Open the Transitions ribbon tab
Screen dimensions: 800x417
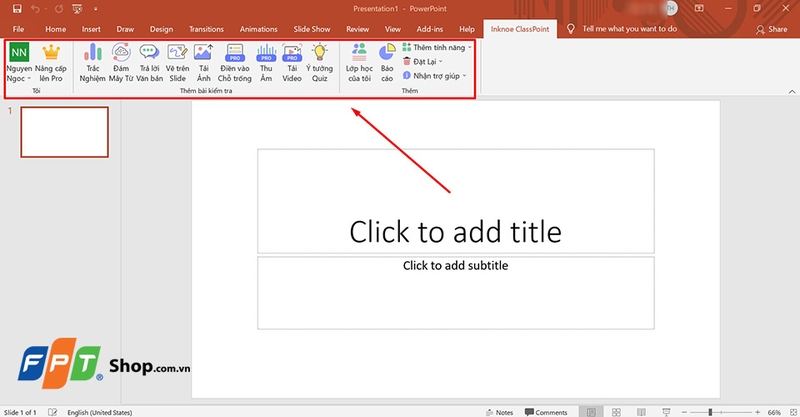click(207, 29)
